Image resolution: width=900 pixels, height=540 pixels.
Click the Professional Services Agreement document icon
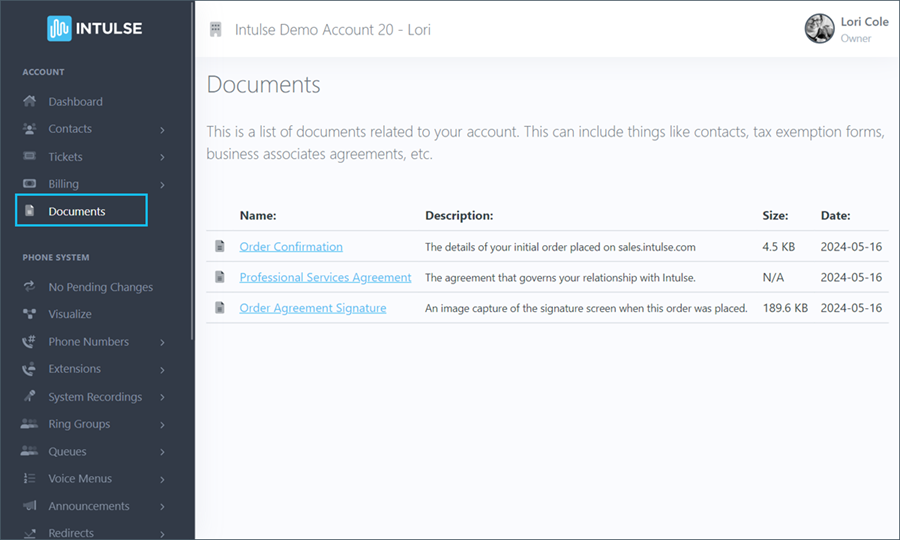[x=220, y=277]
